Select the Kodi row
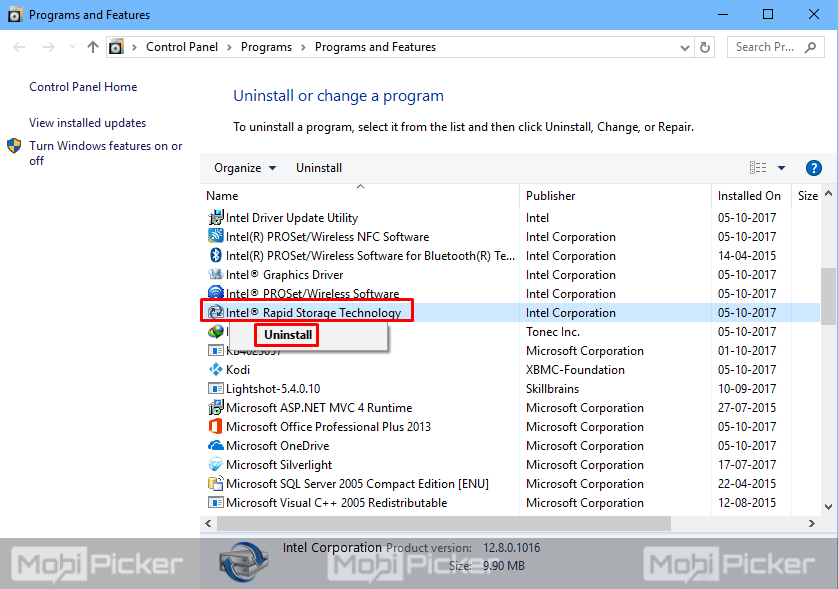This screenshot has width=838, height=589. click(x=511, y=369)
